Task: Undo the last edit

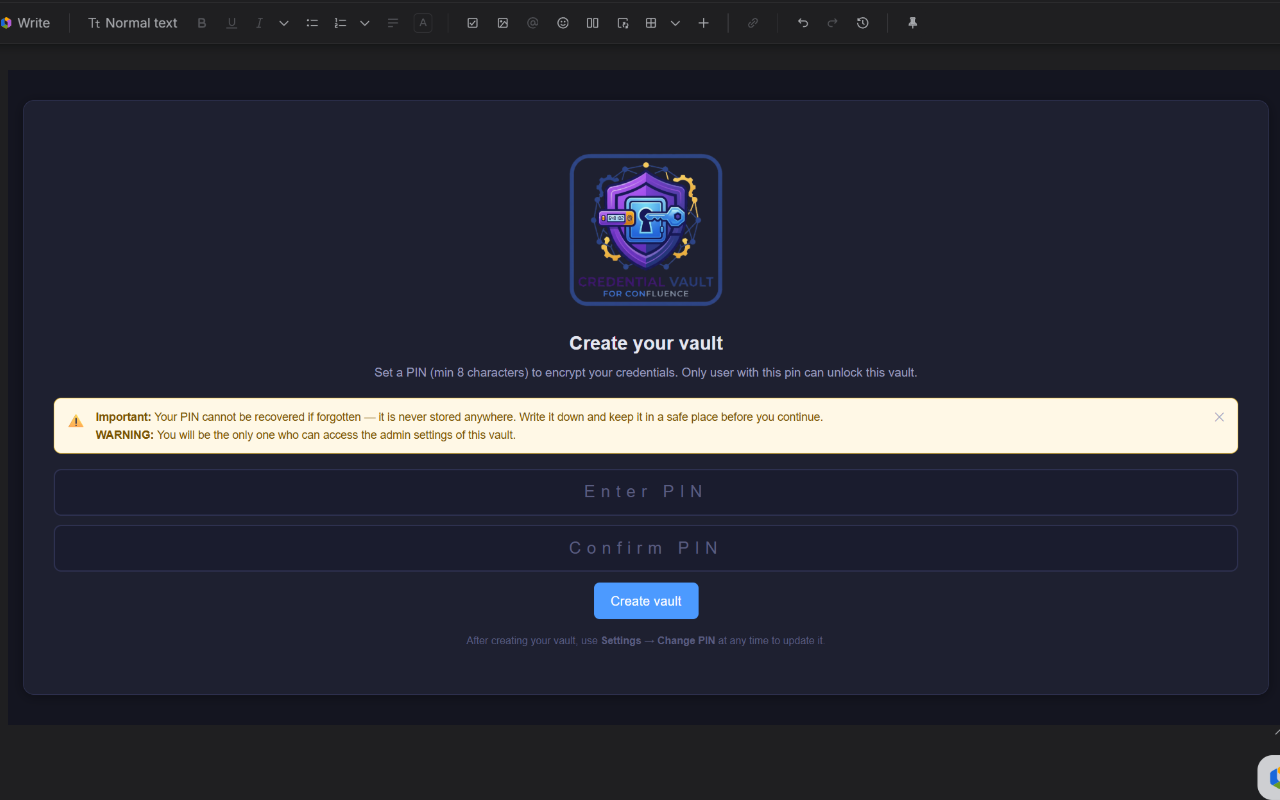Action: point(803,23)
